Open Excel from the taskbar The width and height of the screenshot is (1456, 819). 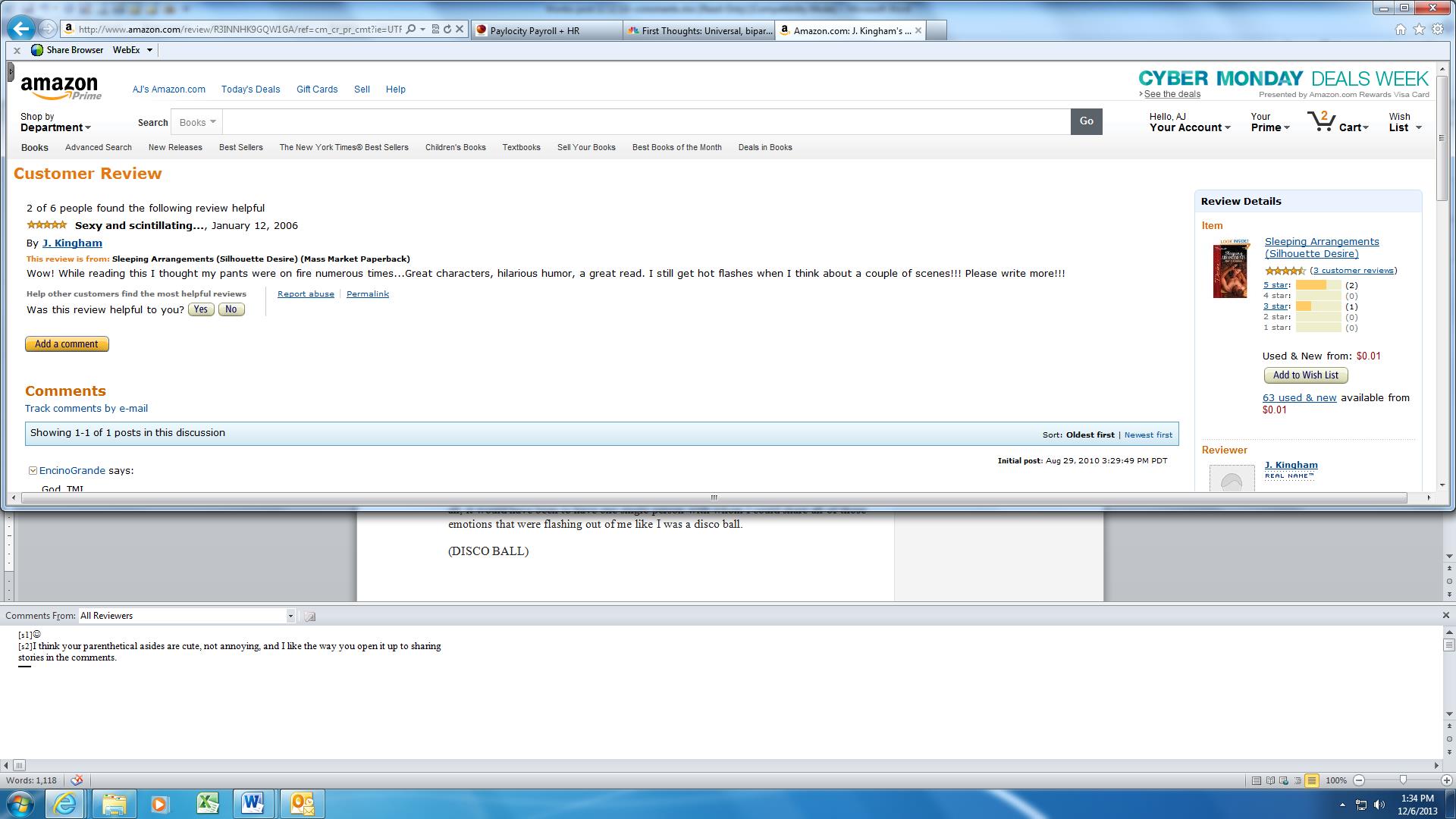point(207,803)
